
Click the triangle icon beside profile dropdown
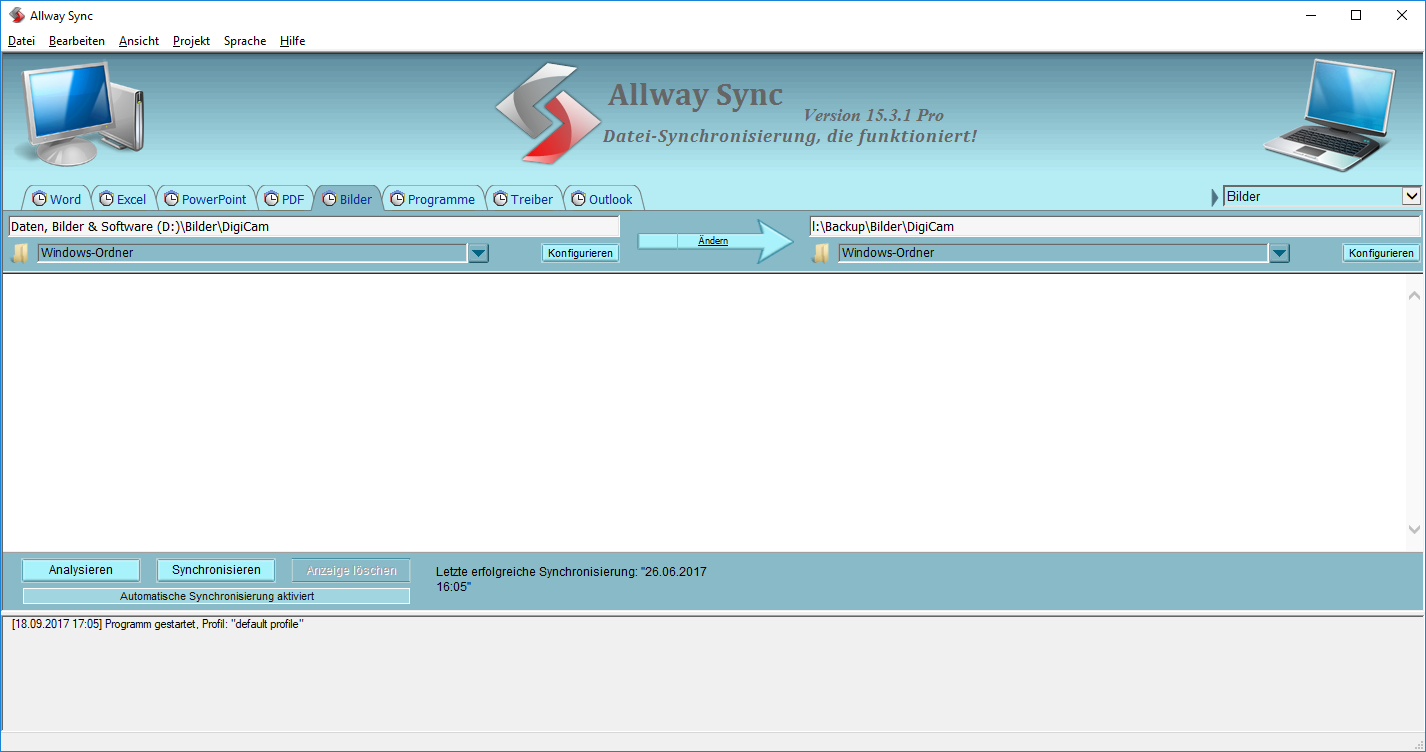pos(1215,197)
